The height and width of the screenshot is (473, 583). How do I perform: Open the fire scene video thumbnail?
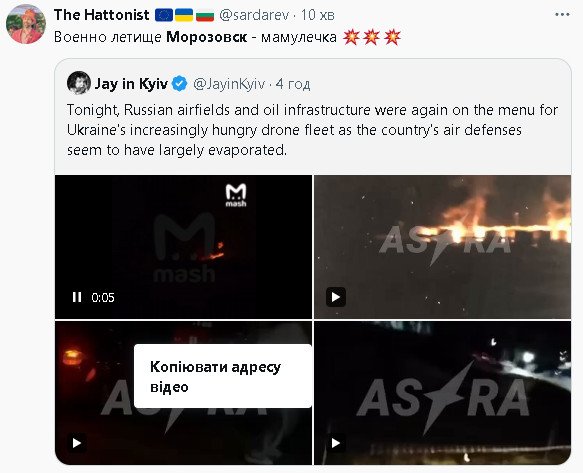(x=442, y=247)
